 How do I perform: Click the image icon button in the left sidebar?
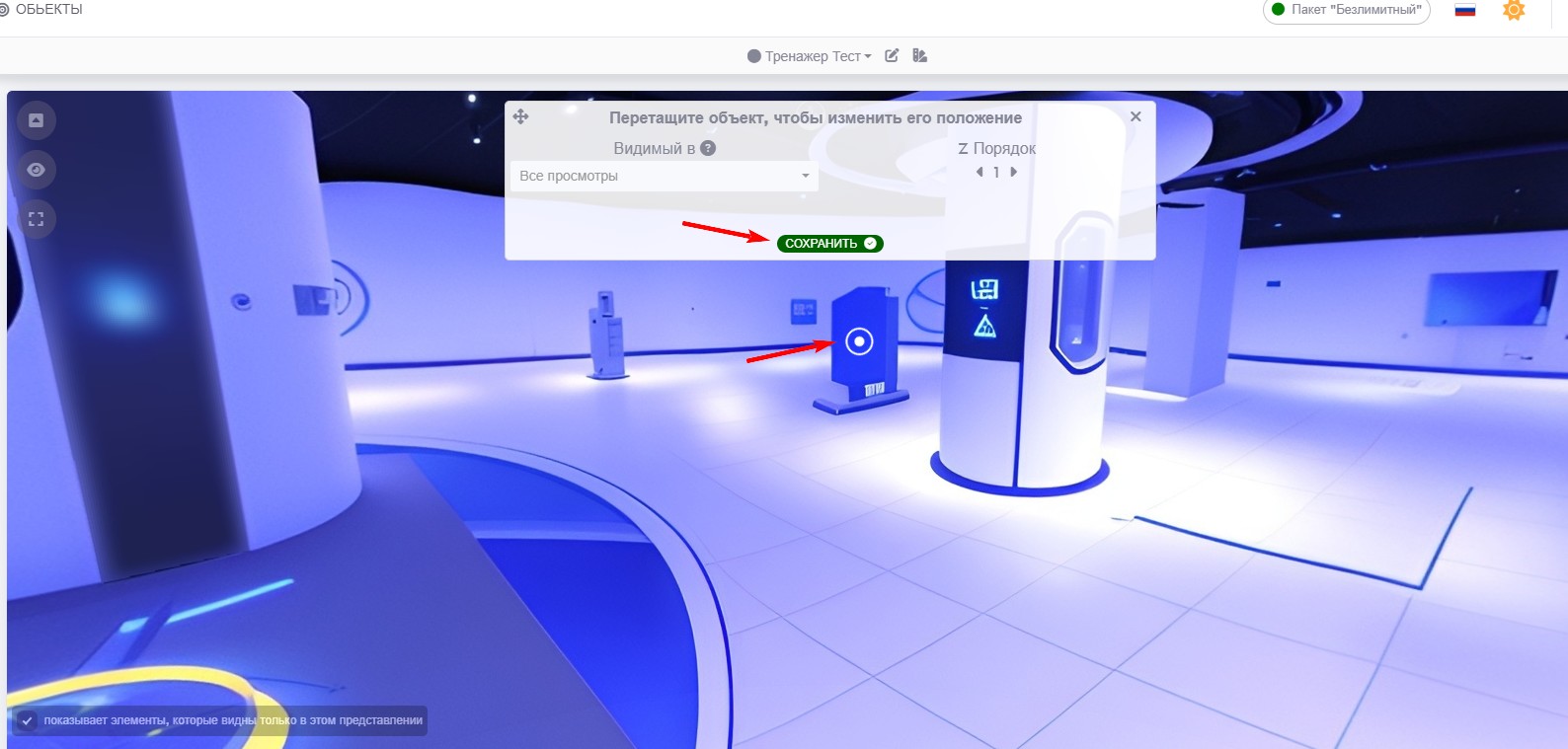37,120
